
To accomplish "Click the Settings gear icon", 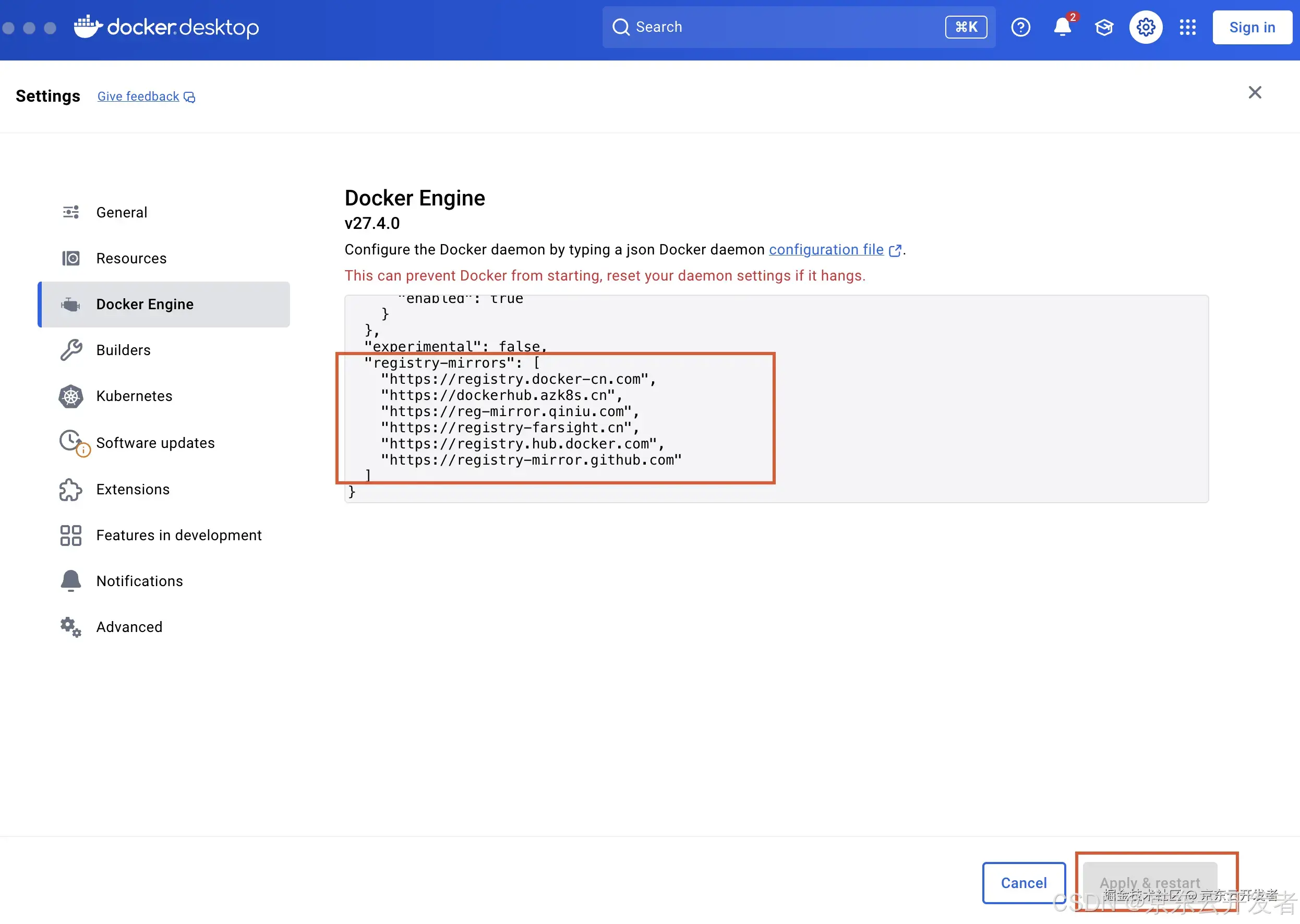I will 1145,27.
